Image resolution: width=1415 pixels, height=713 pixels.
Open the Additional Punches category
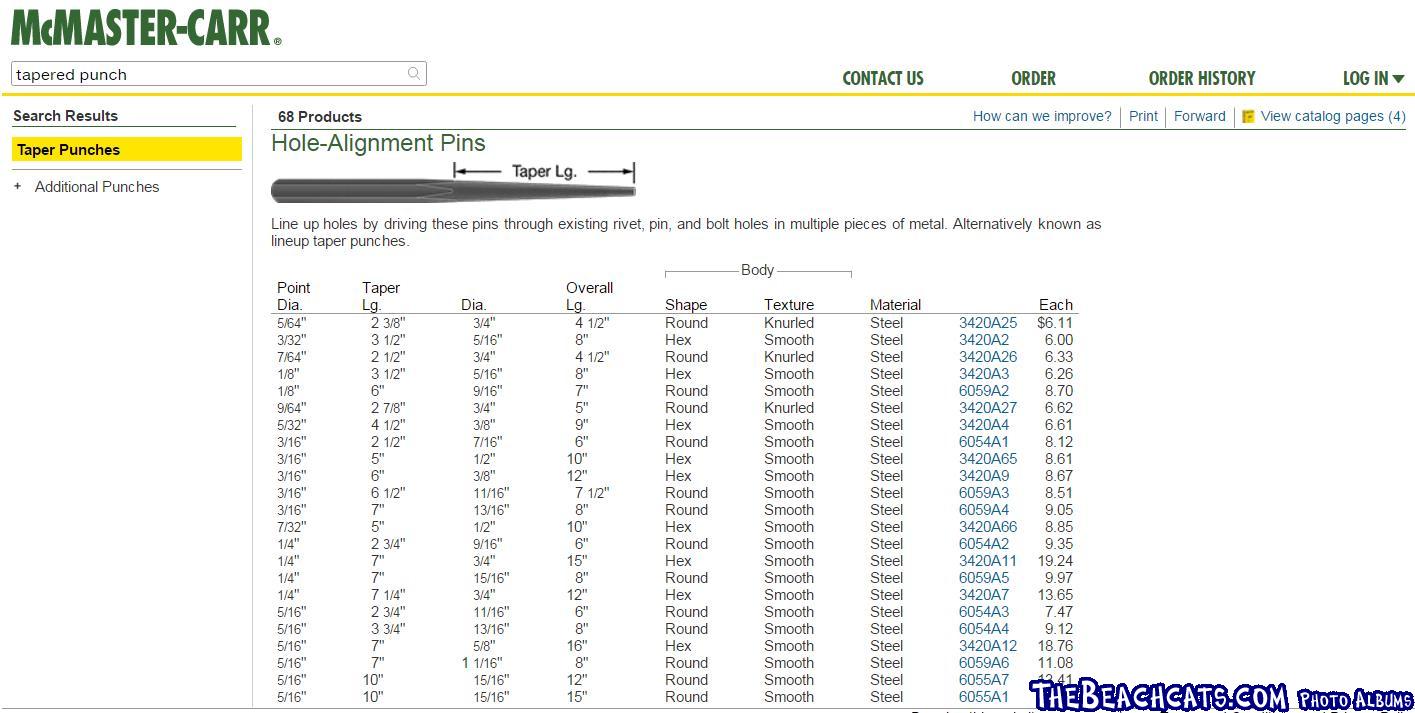(x=97, y=187)
